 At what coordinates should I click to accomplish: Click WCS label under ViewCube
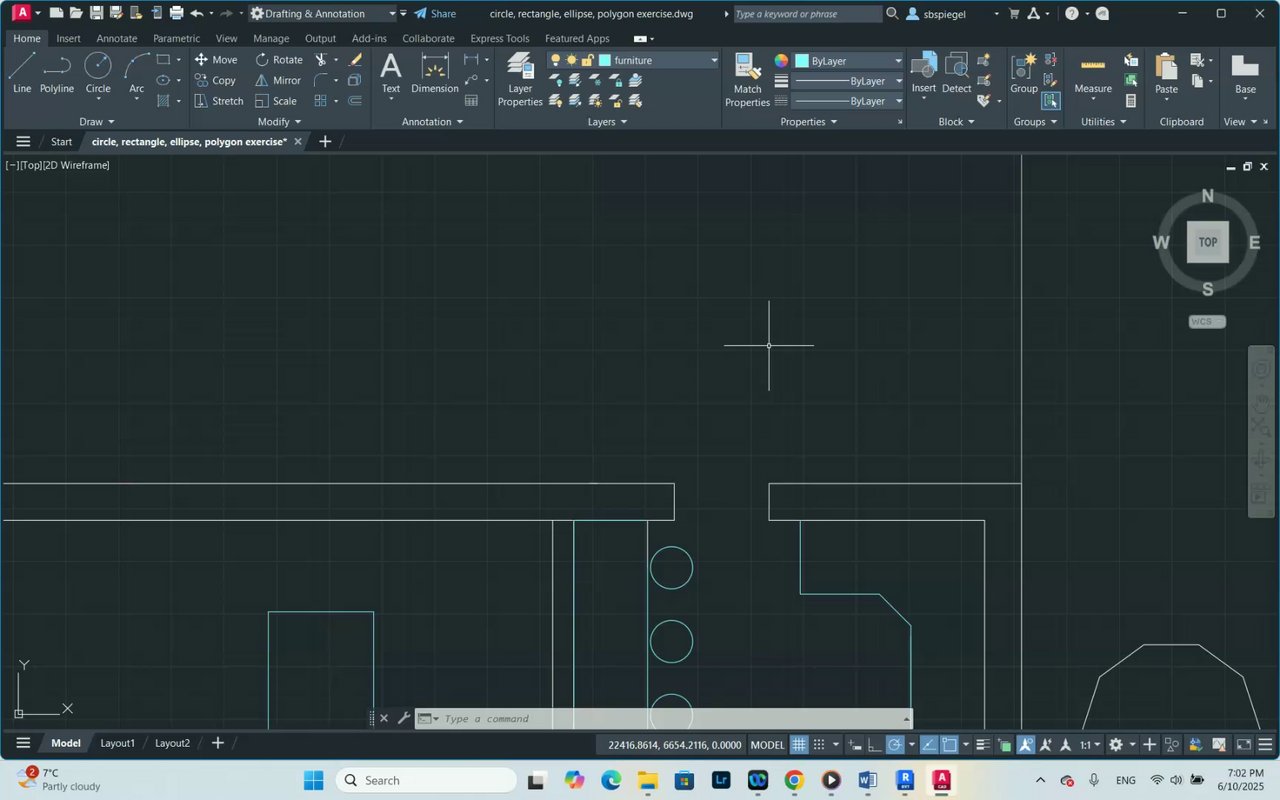coord(1207,321)
